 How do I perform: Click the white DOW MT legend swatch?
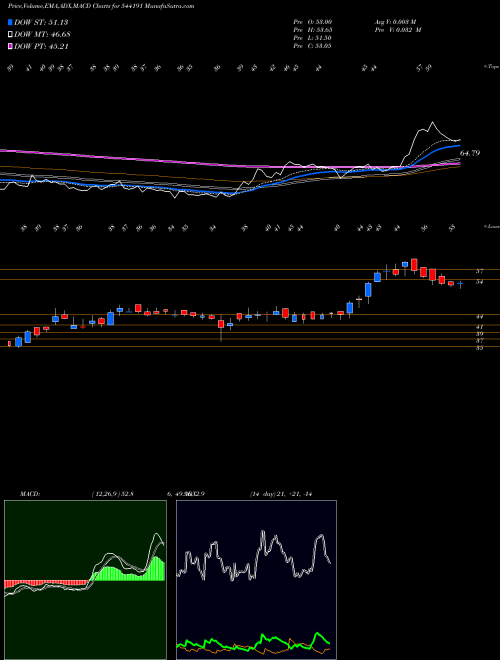[10, 35]
